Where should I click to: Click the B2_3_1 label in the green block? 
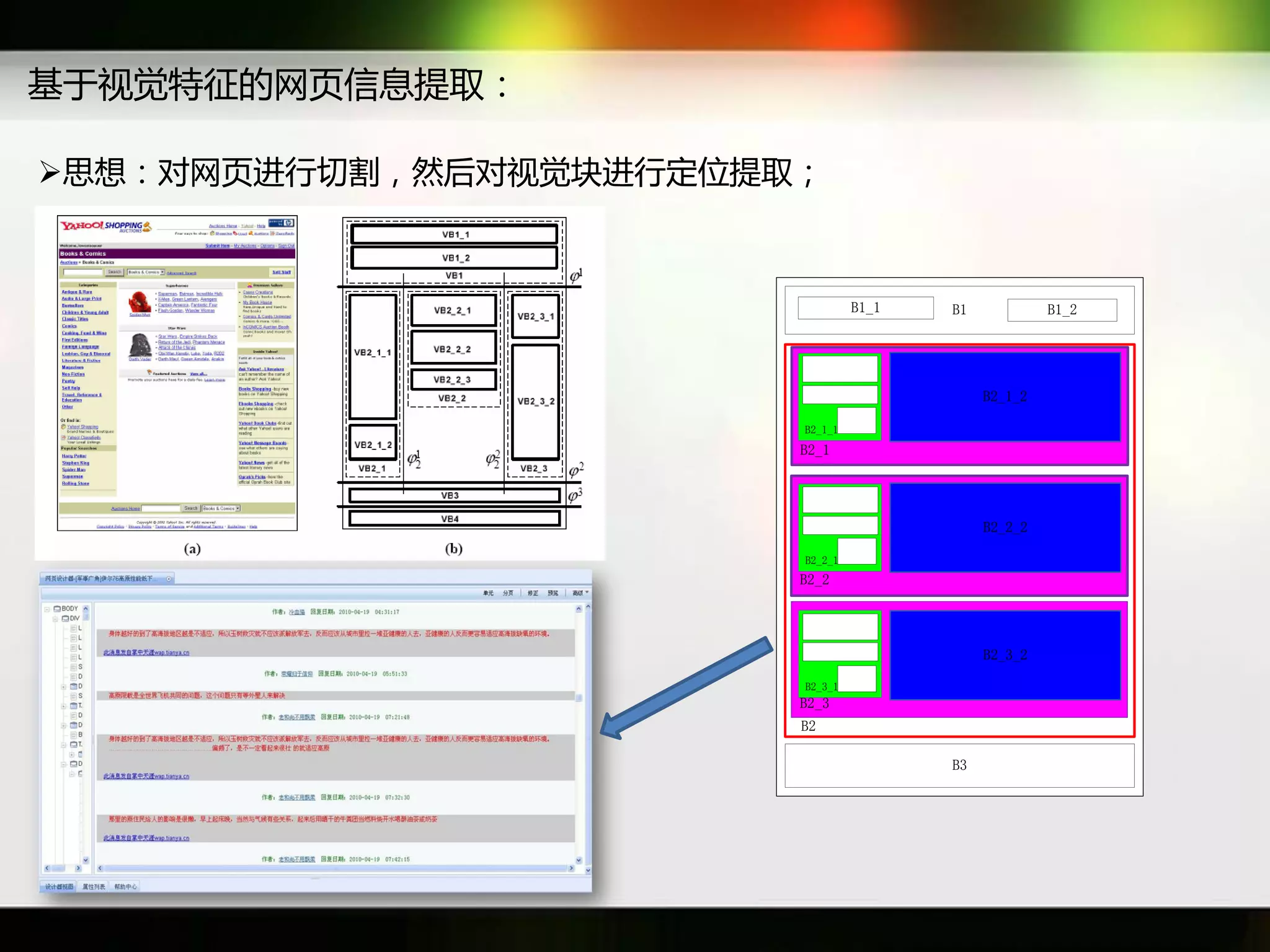(x=820, y=687)
